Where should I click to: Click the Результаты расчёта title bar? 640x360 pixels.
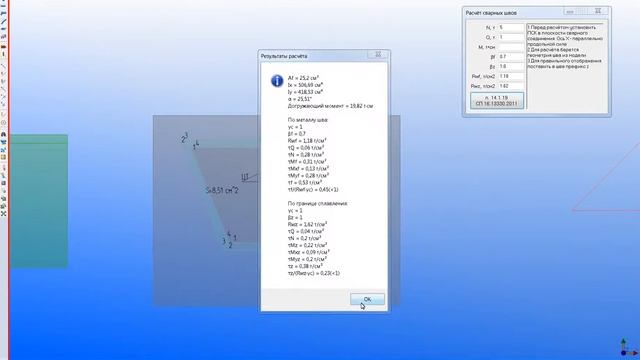coord(313,56)
